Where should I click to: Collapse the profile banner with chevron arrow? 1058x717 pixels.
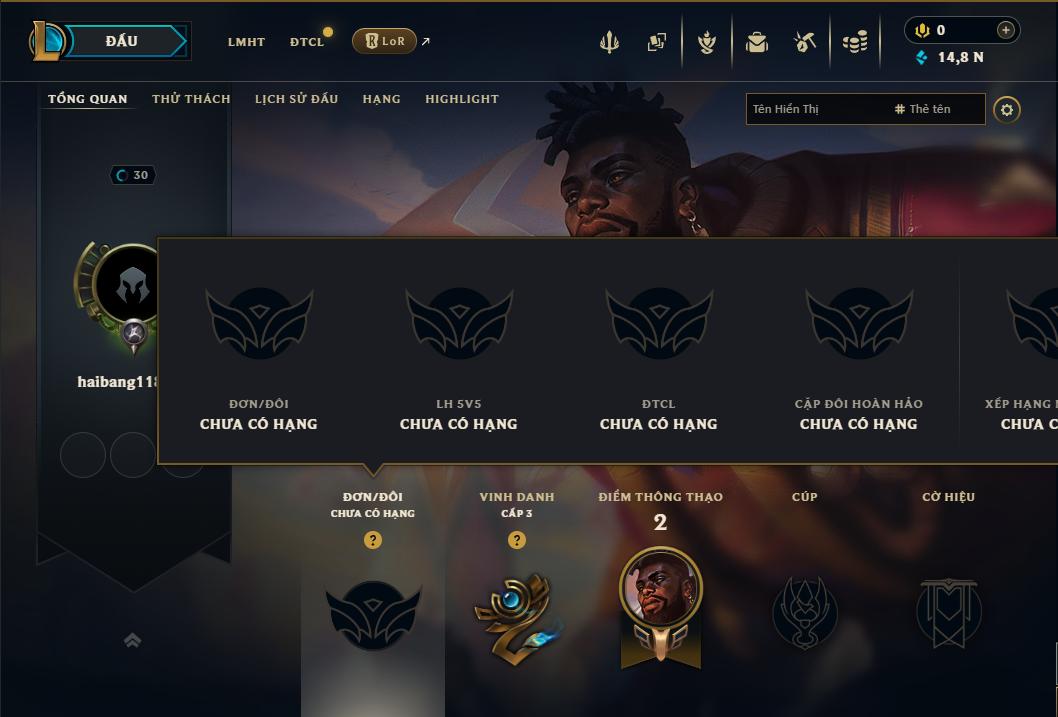coord(133,640)
